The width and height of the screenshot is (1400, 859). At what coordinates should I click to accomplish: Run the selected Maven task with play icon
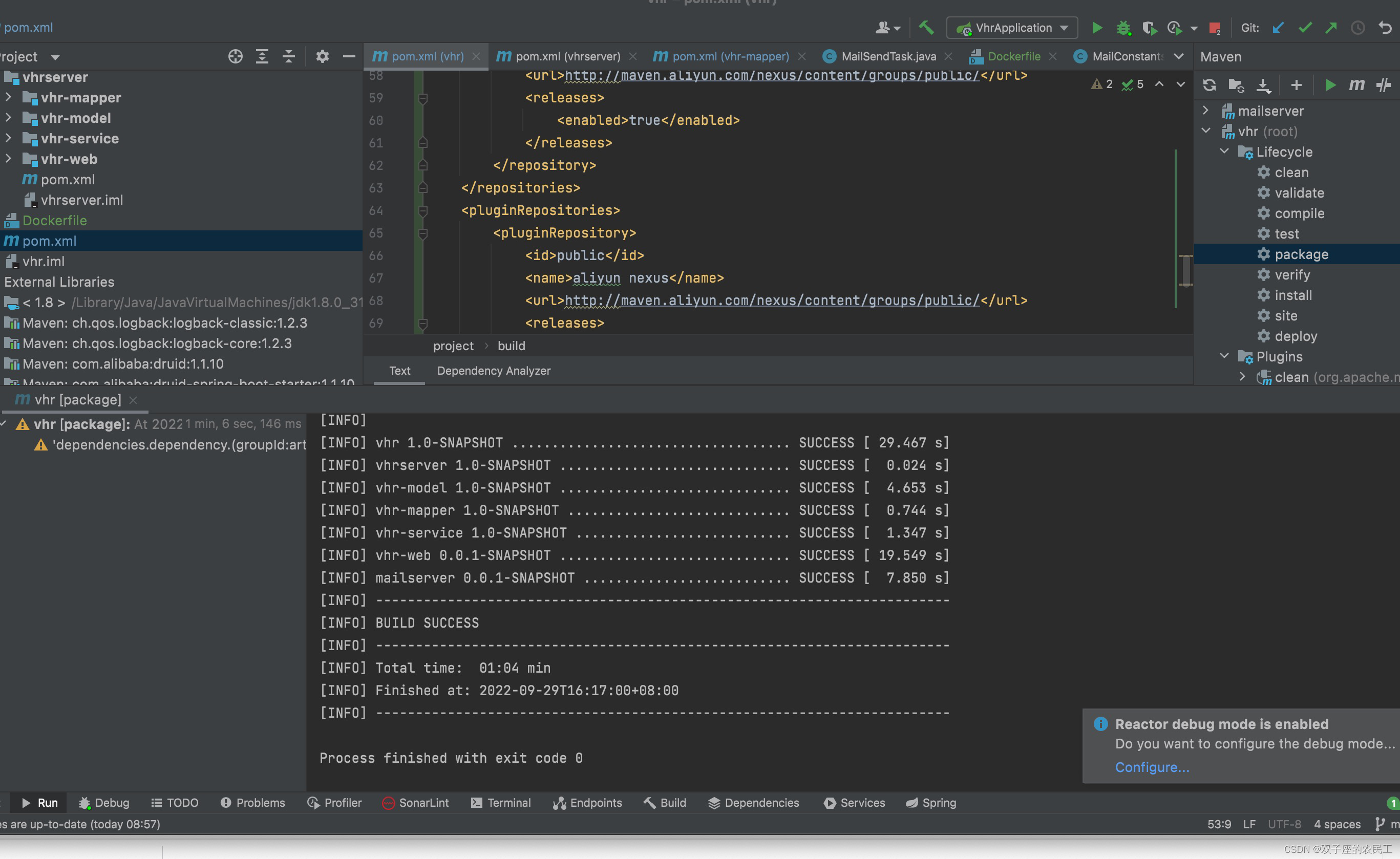click(x=1330, y=85)
